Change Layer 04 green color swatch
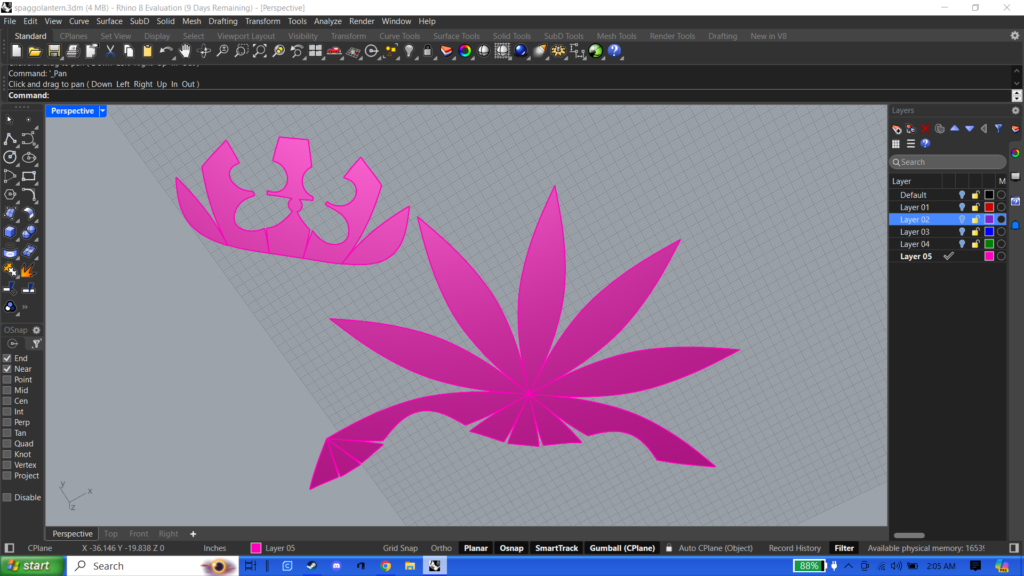The width and height of the screenshot is (1024, 576). 989,244
